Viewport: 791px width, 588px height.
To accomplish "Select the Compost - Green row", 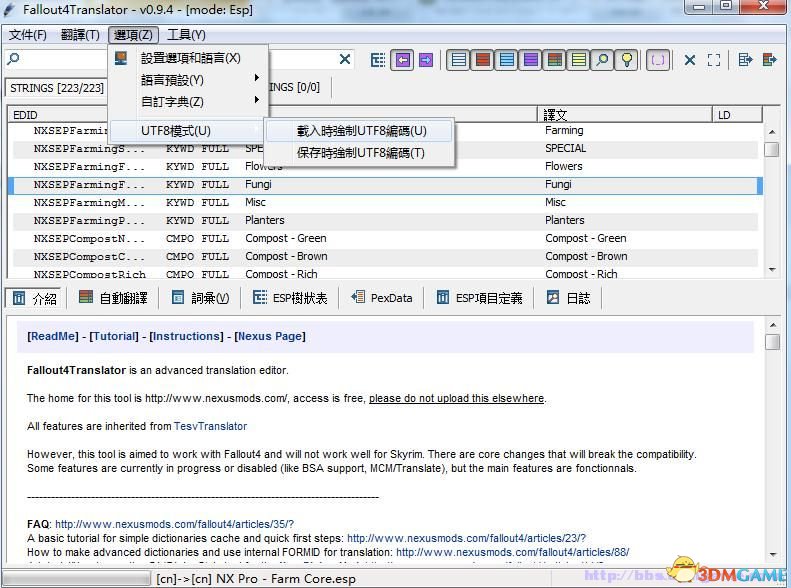I will click(385, 239).
